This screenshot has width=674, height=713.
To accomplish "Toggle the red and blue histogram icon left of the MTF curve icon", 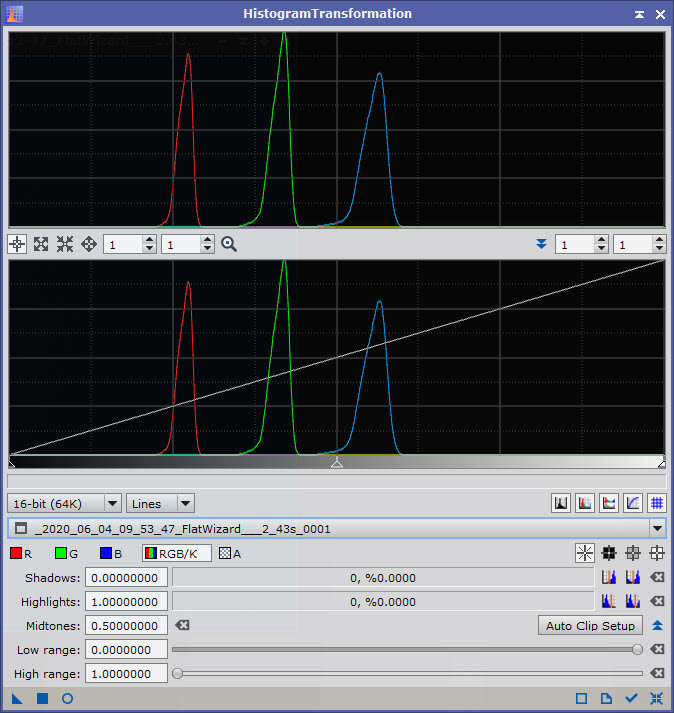I will (x=609, y=503).
